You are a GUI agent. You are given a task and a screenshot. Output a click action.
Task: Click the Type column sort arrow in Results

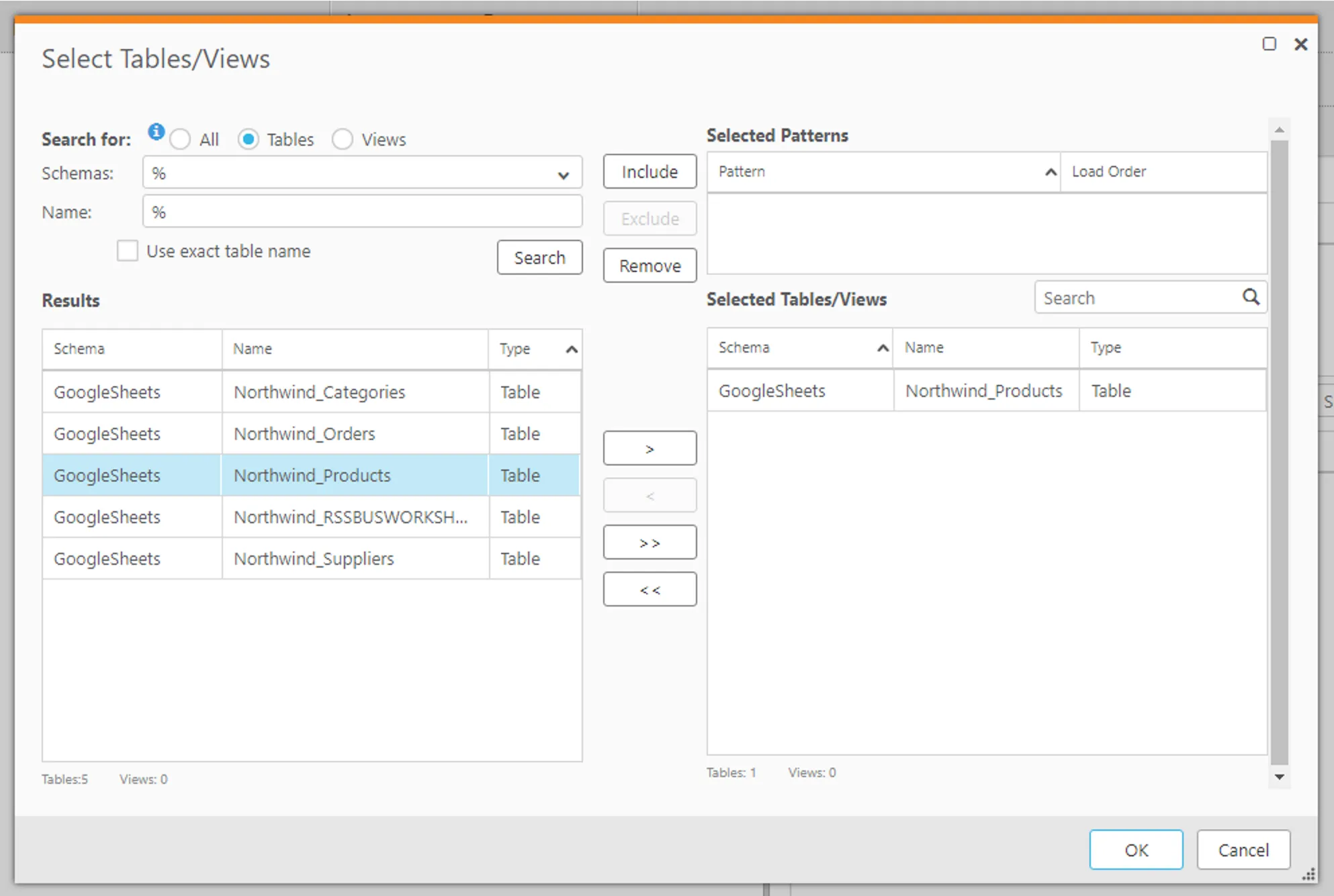pyautogui.click(x=572, y=349)
